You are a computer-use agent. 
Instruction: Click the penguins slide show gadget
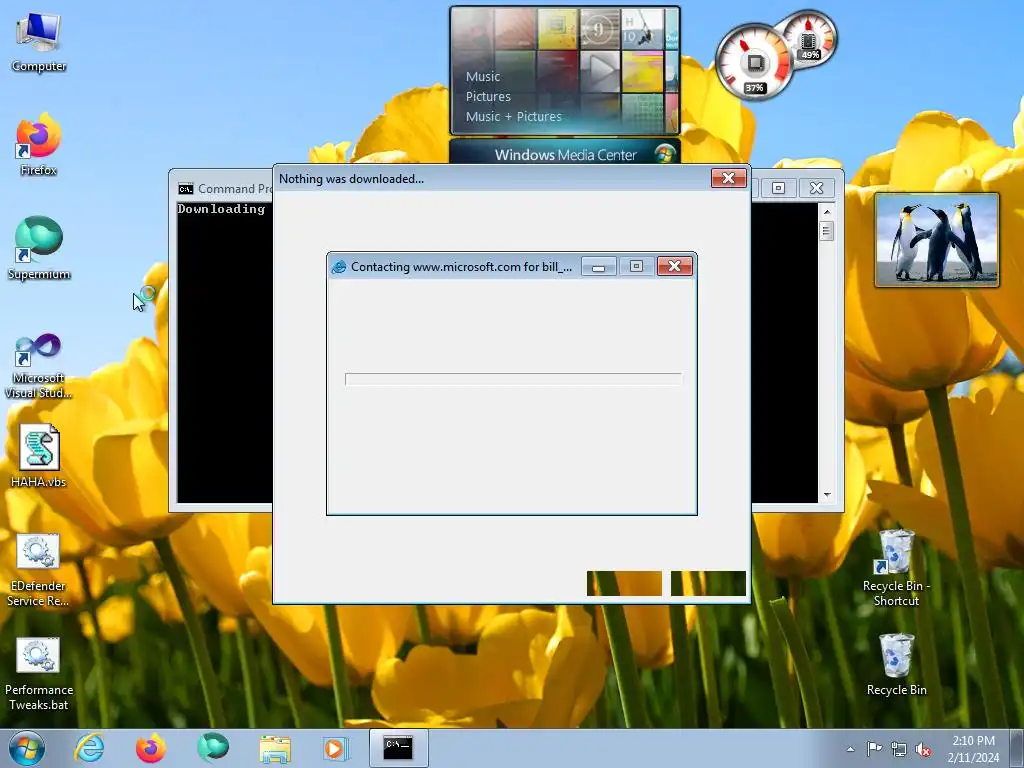click(x=936, y=240)
